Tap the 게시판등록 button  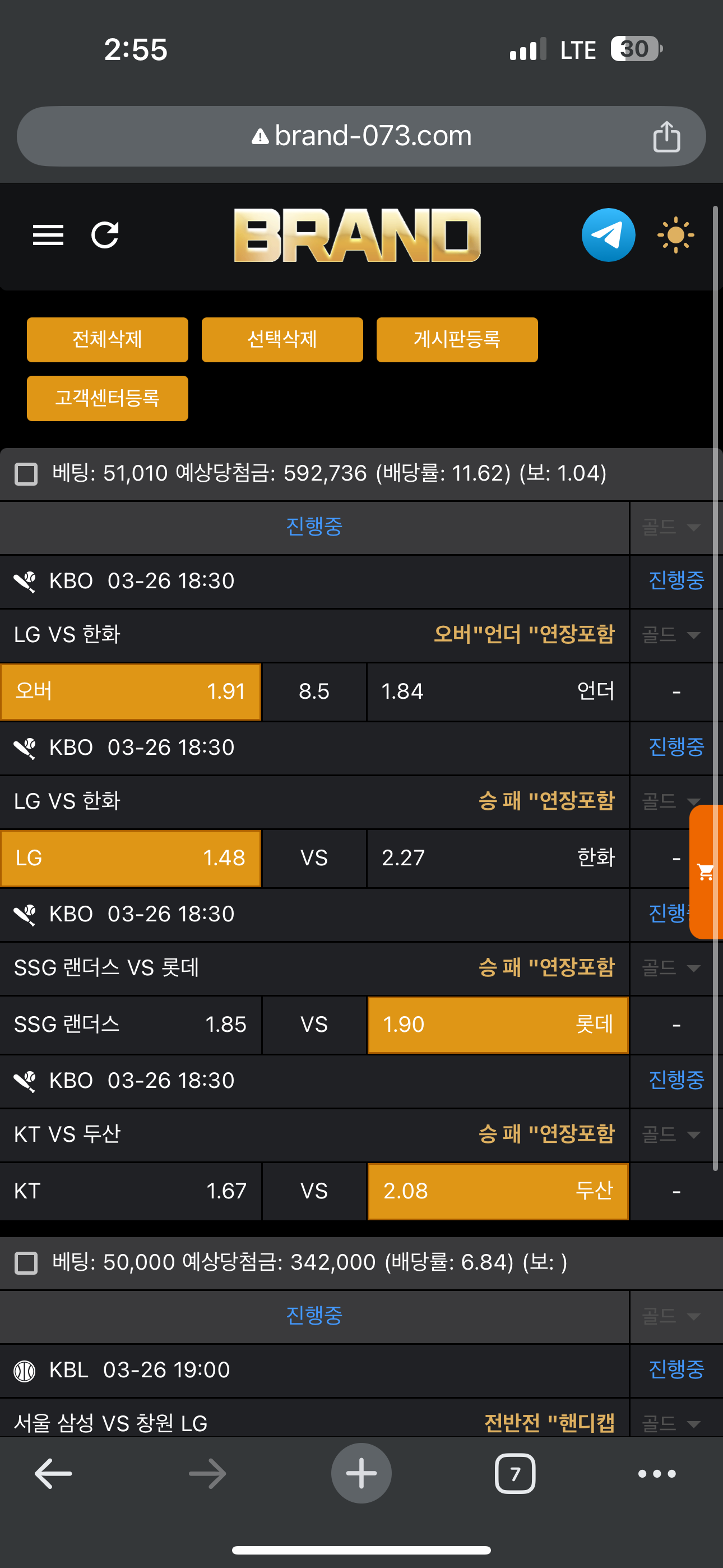click(456, 339)
